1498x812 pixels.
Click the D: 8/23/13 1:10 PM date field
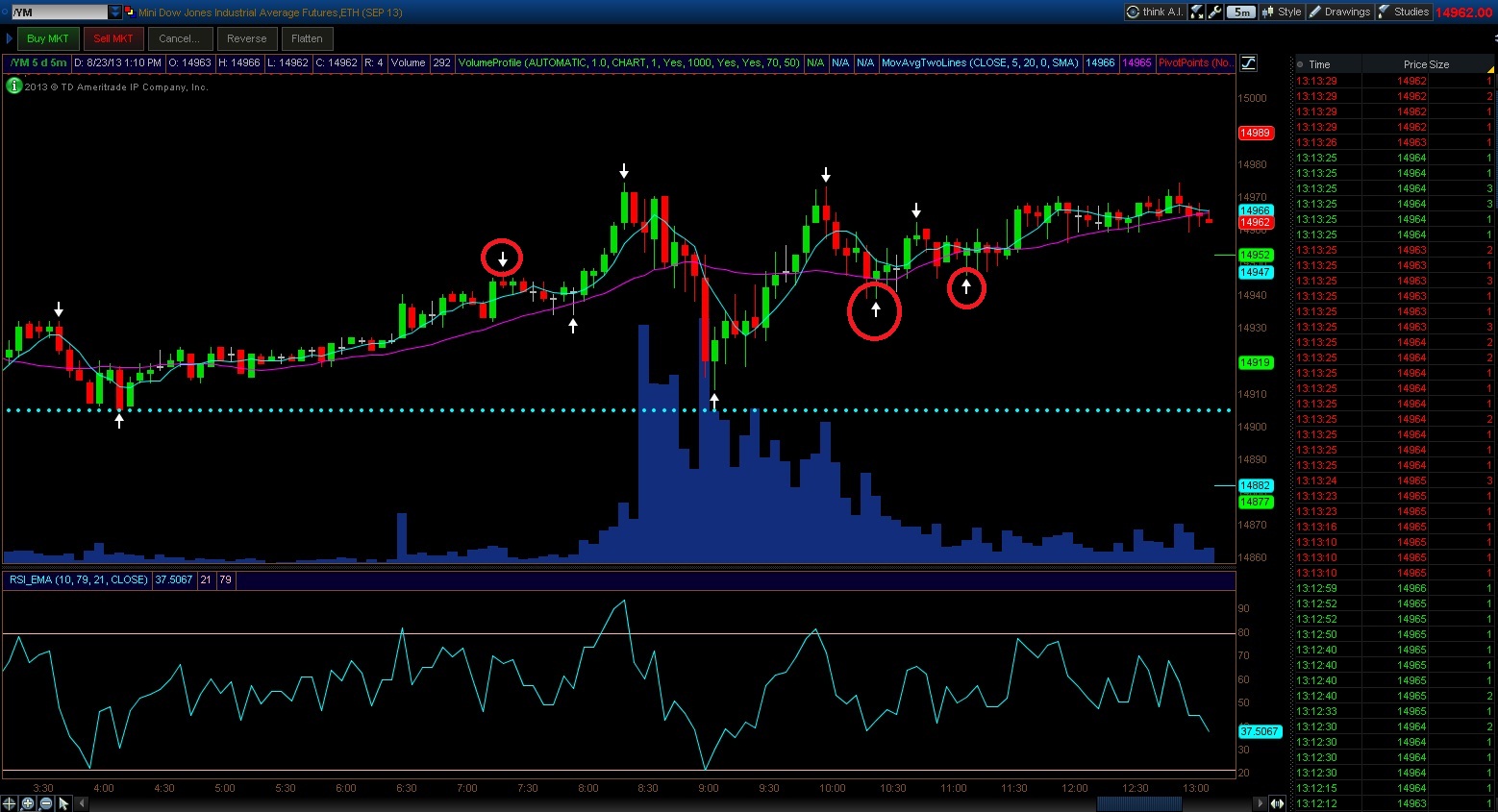pos(116,63)
